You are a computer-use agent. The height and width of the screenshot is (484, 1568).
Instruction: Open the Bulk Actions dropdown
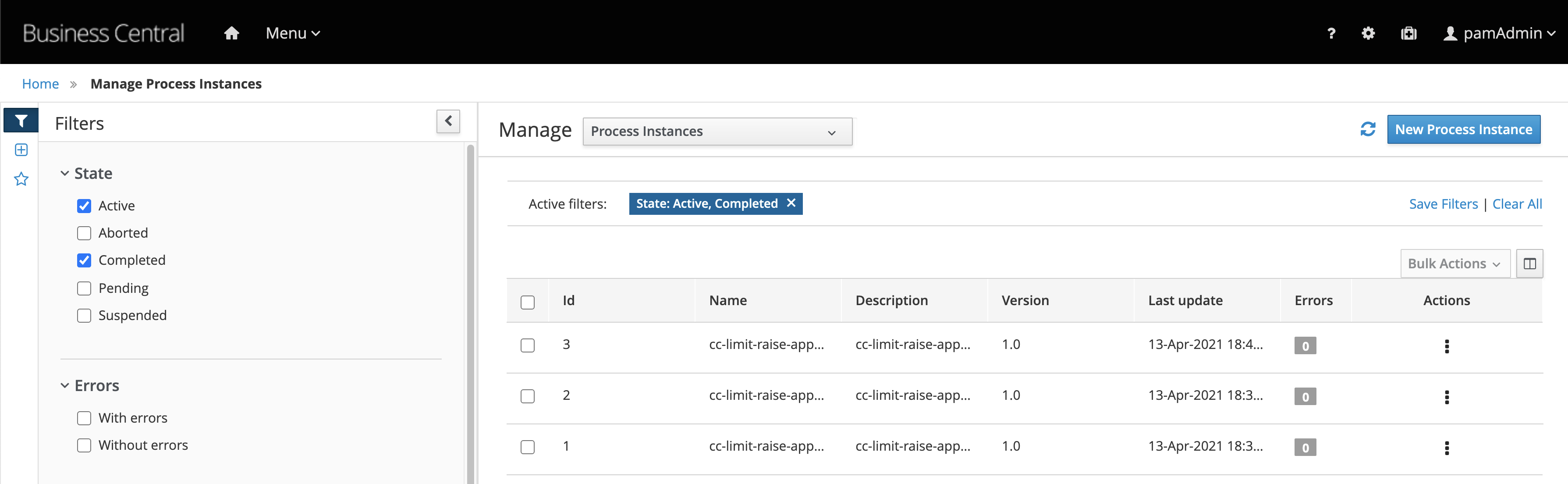tap(1455, 263)
